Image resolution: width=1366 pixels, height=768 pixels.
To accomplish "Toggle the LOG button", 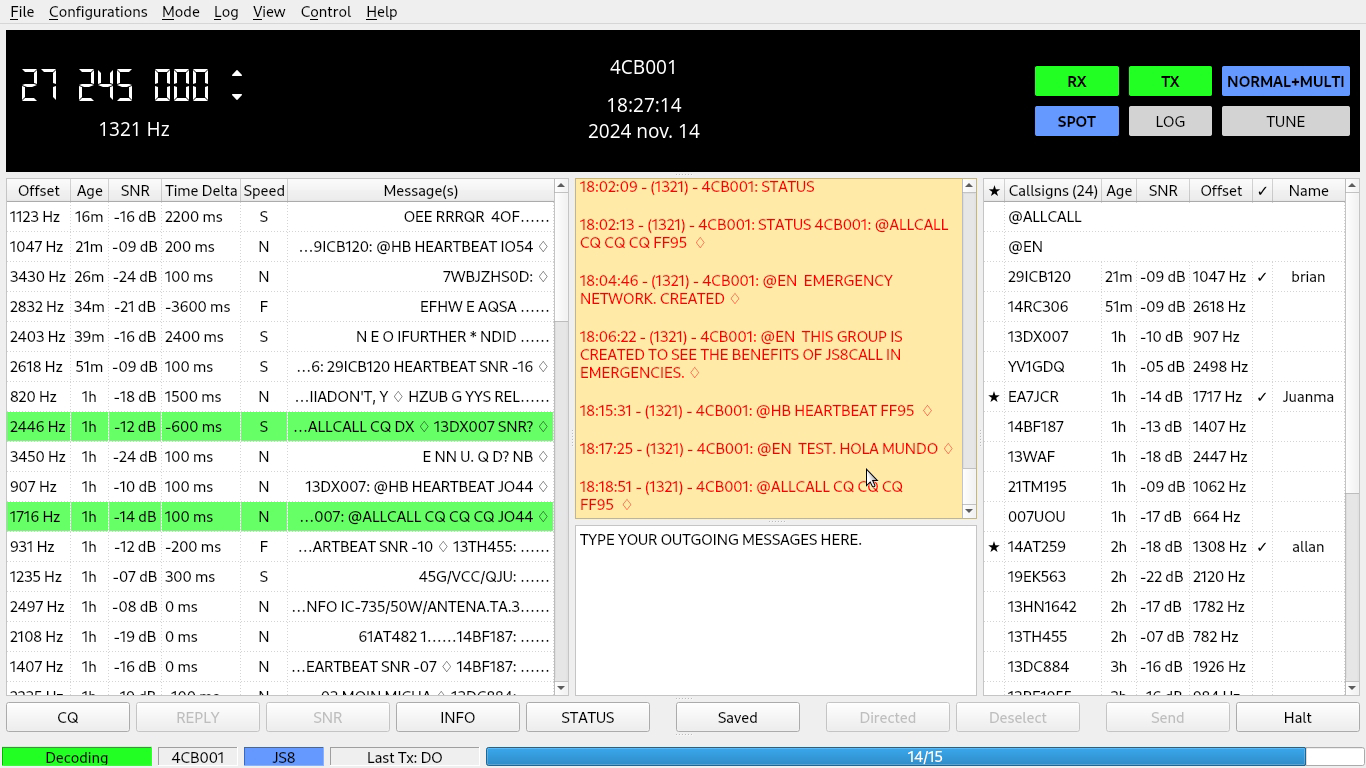I will [x=1170, y=121].
